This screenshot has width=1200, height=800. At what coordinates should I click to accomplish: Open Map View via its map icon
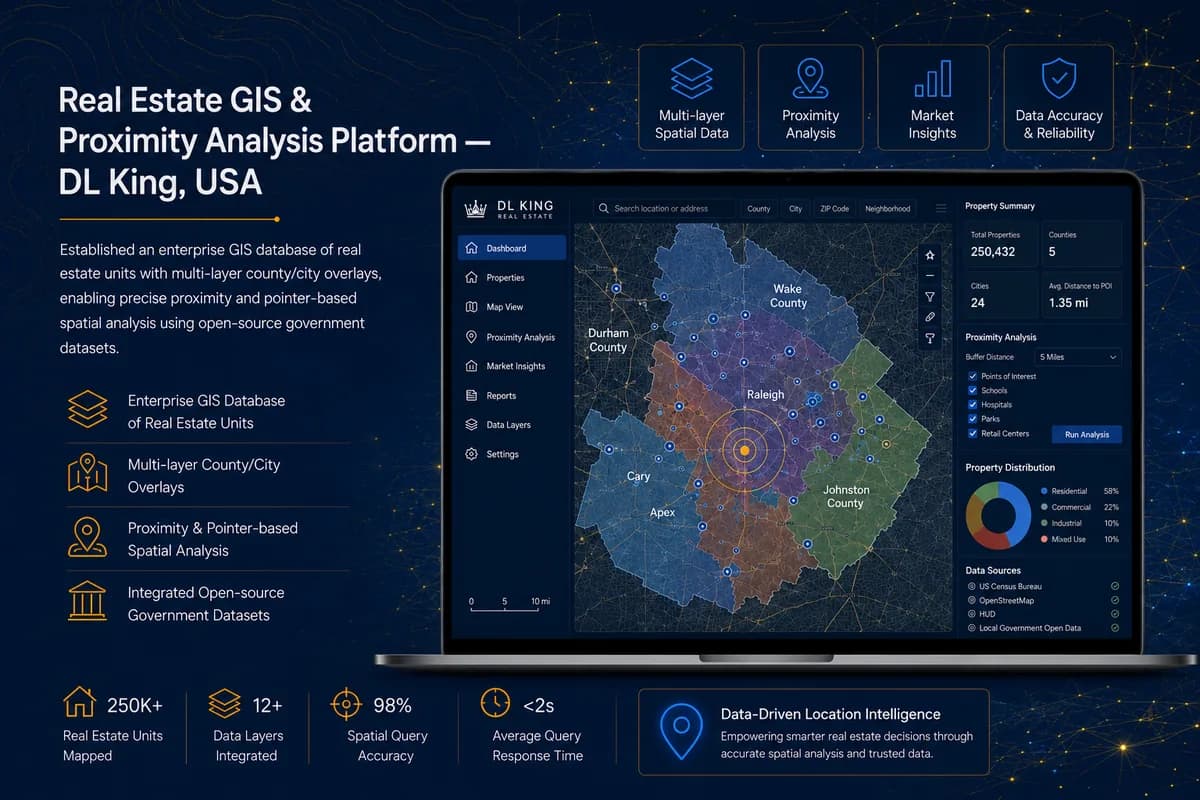472,307
